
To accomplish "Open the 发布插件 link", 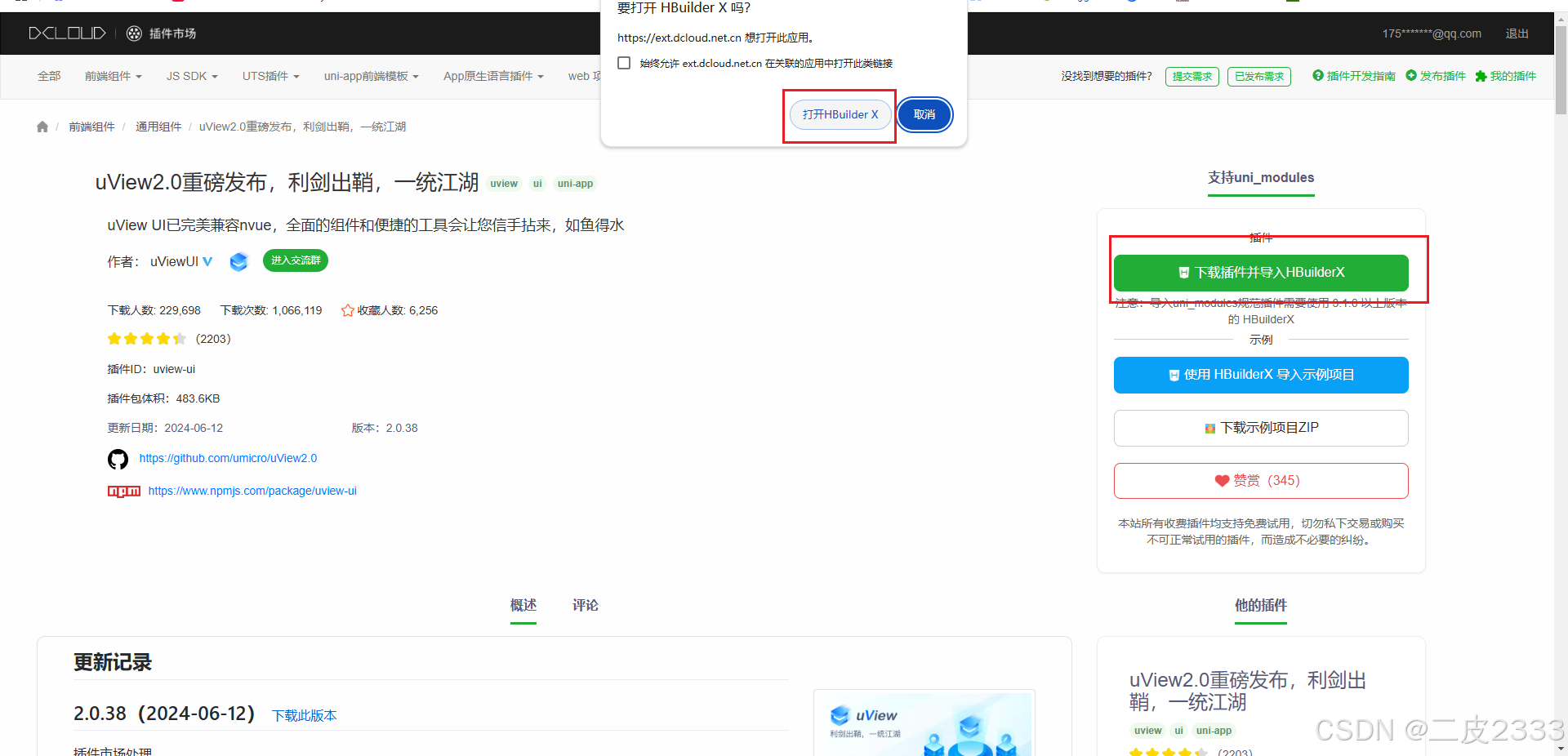I will click(1436, 76).
